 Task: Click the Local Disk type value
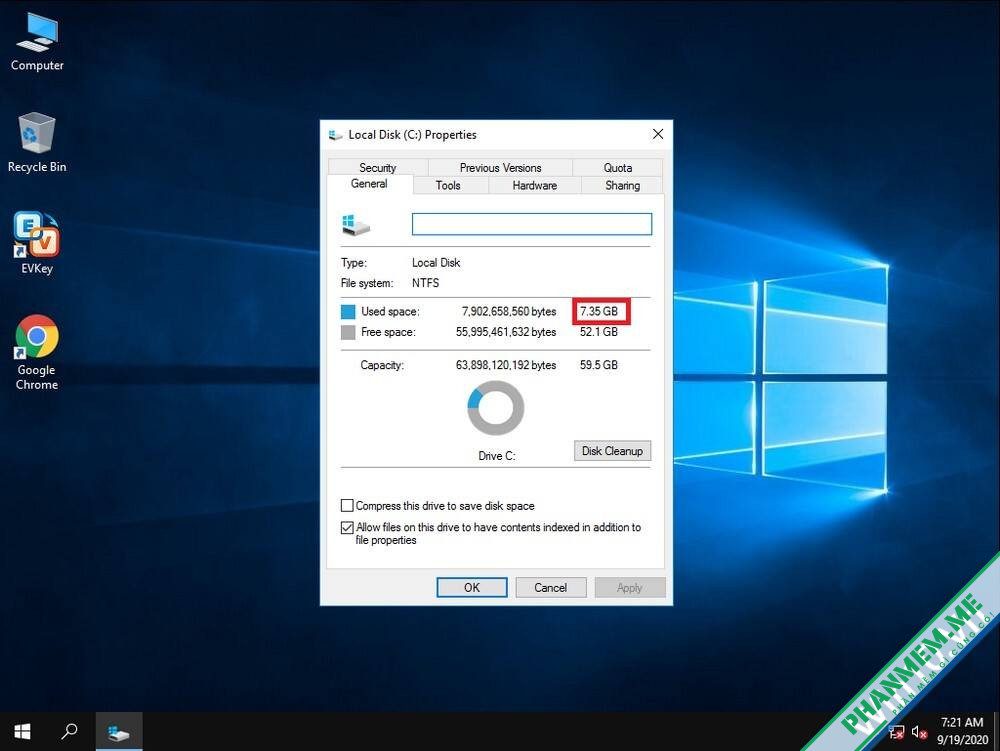pos(436,263)
